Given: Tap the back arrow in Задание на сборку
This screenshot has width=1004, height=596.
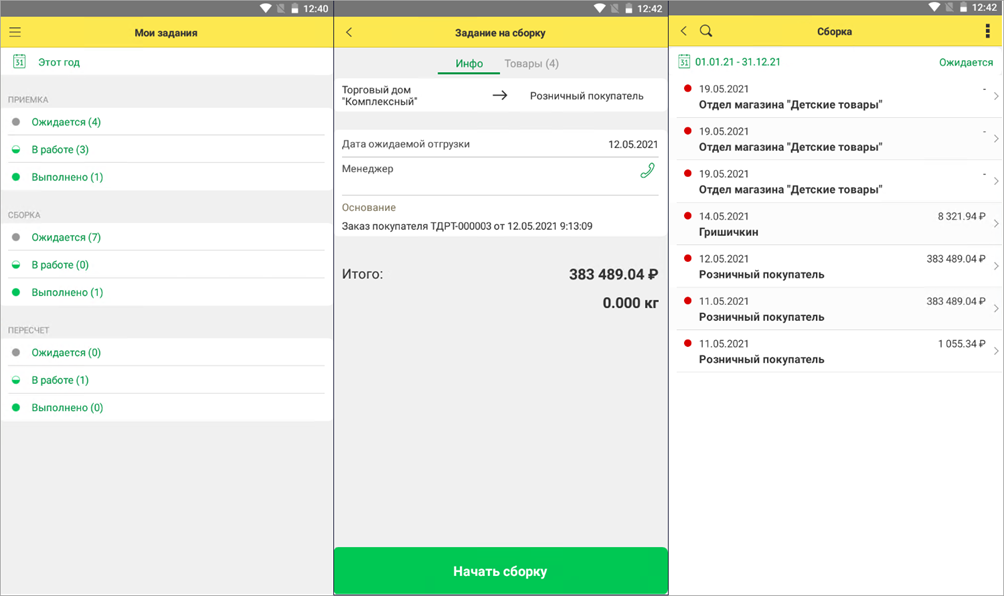Looking at the screenshot, I should (x=349, y=33).
